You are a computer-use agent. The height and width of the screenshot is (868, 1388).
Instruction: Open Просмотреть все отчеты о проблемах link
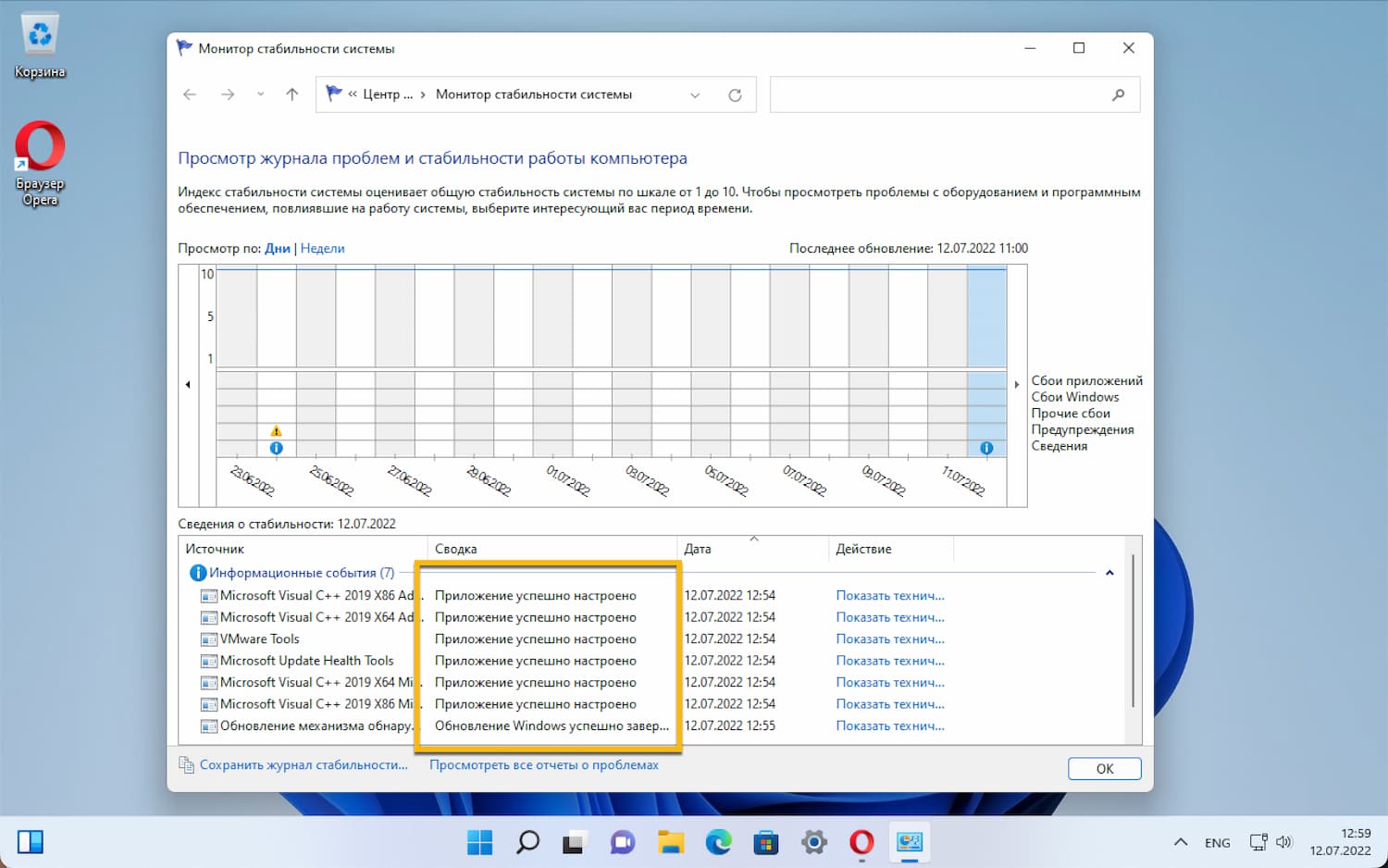pos(543,765)
